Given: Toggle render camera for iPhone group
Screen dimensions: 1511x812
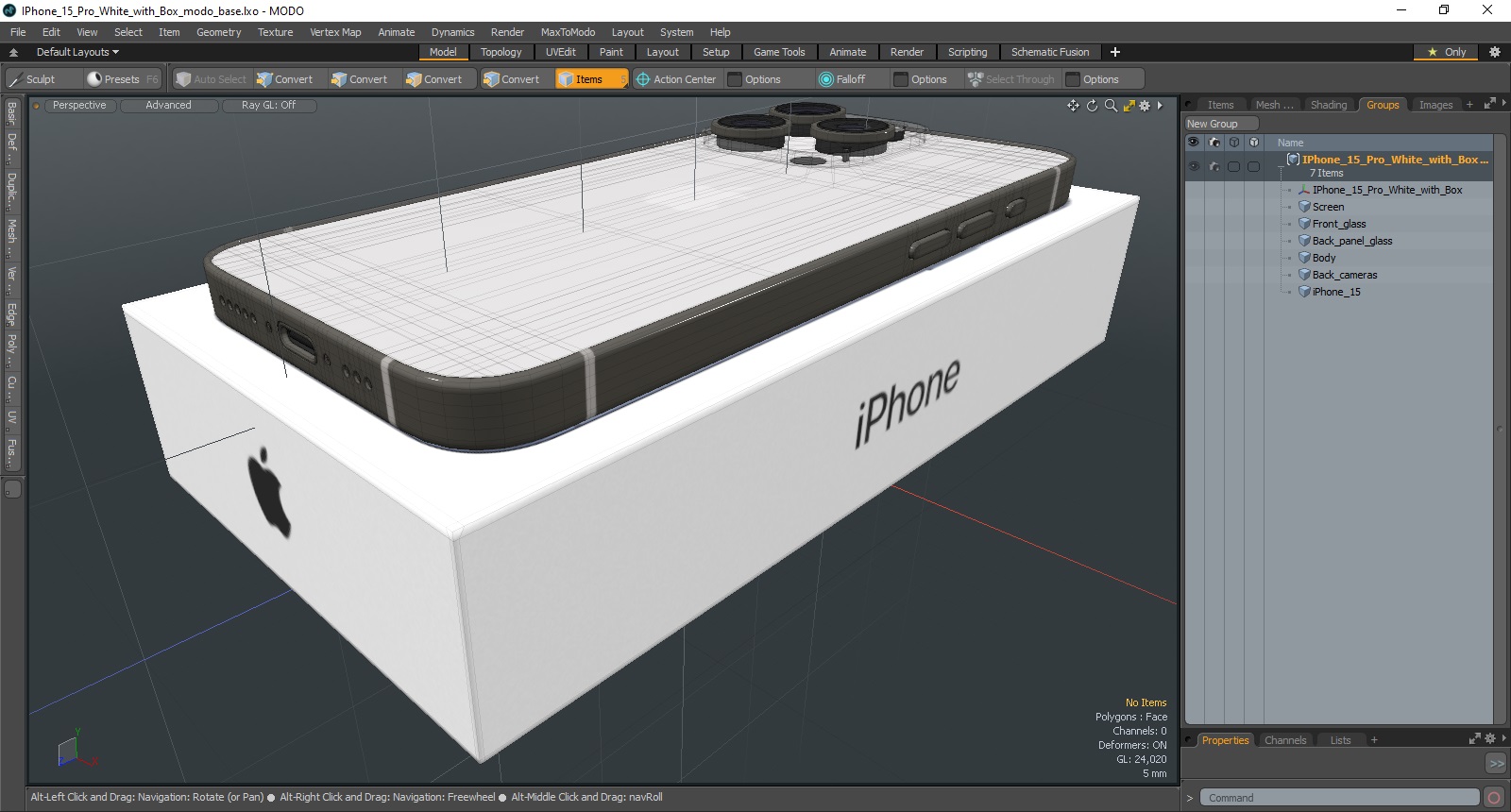Looking at the screenshot, I should coord(1214,166).
